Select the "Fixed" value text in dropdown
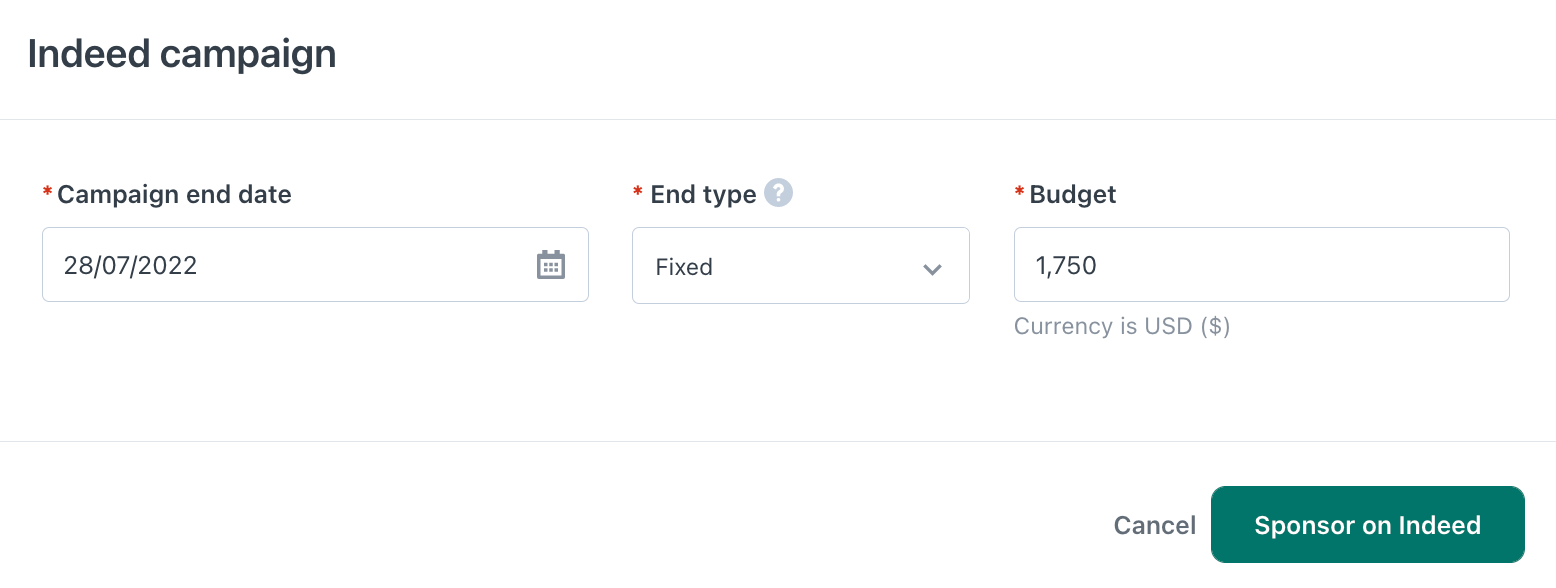 tap(684, 267)
